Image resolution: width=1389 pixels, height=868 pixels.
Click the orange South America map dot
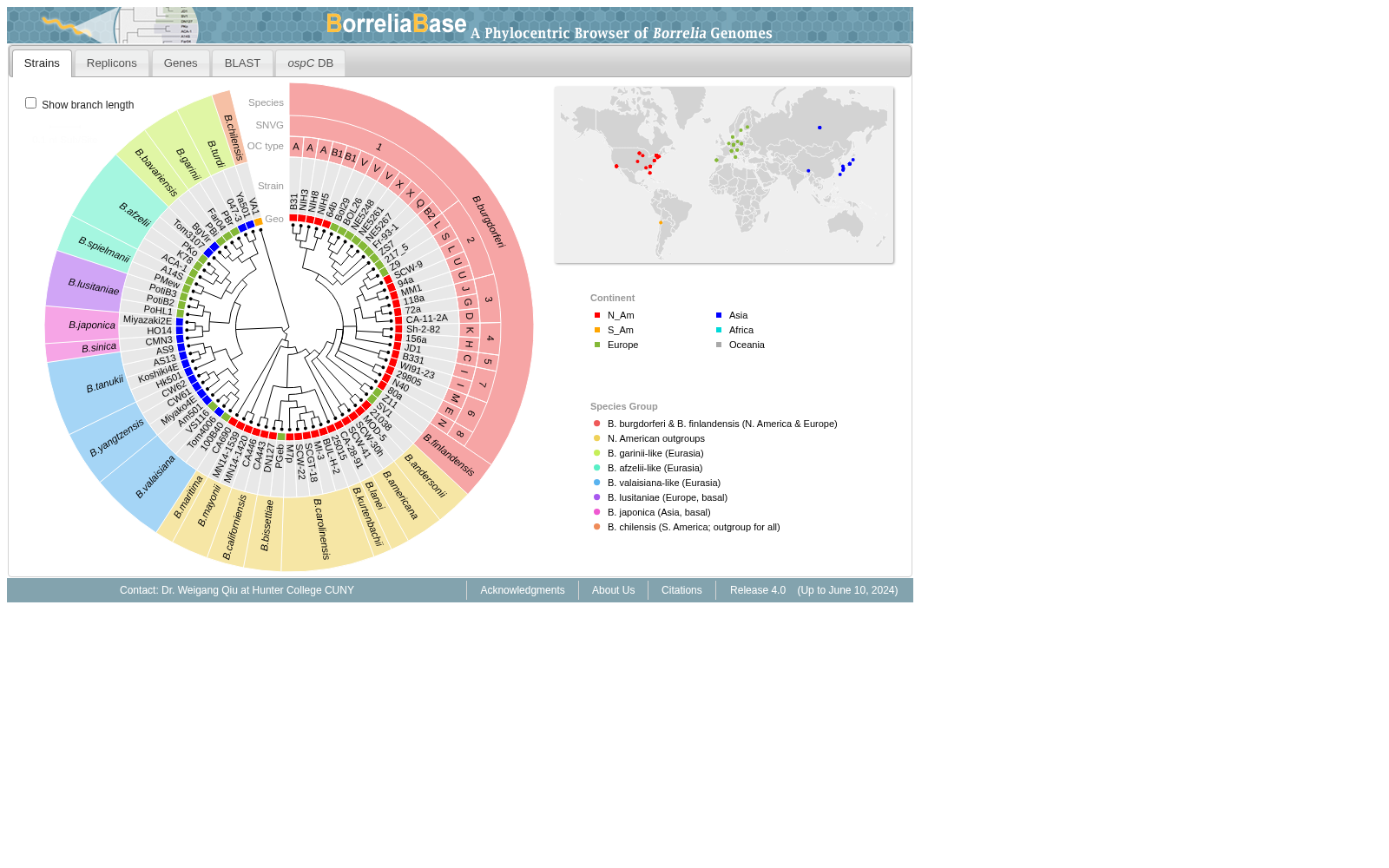click(661, 223)
